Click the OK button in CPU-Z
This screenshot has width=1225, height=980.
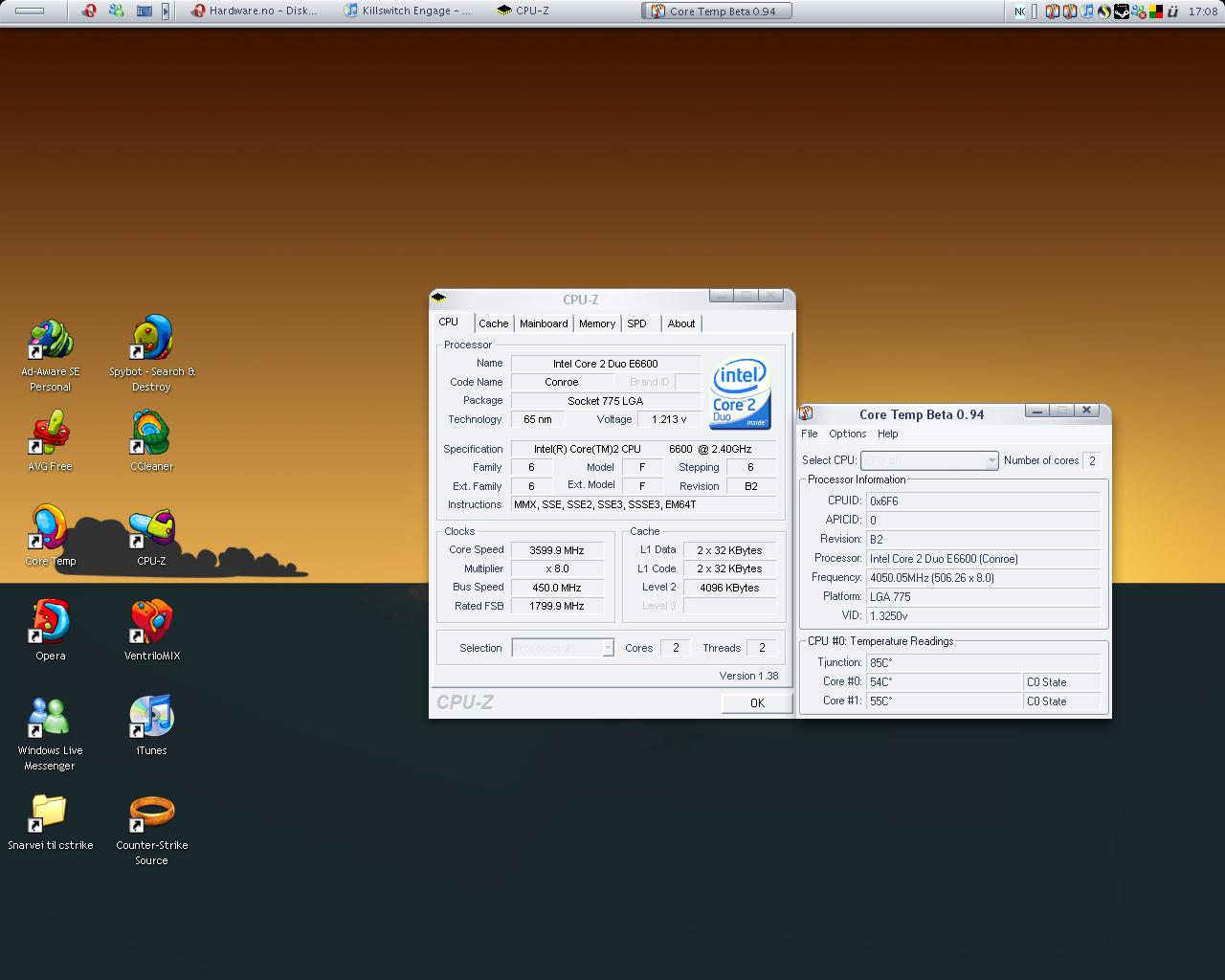point(757,702)
